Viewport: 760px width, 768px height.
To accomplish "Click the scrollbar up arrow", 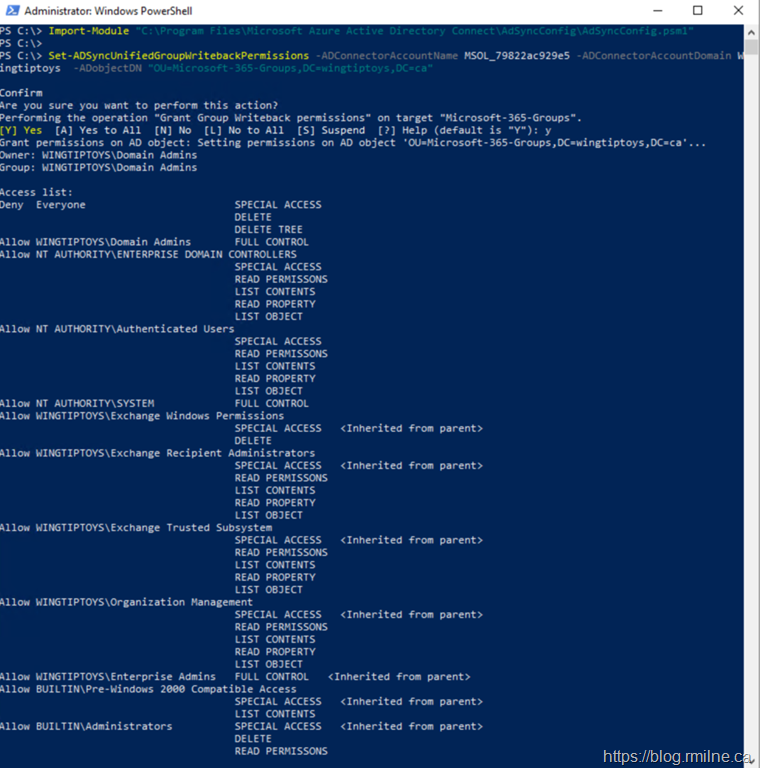I will coord(751,31).
